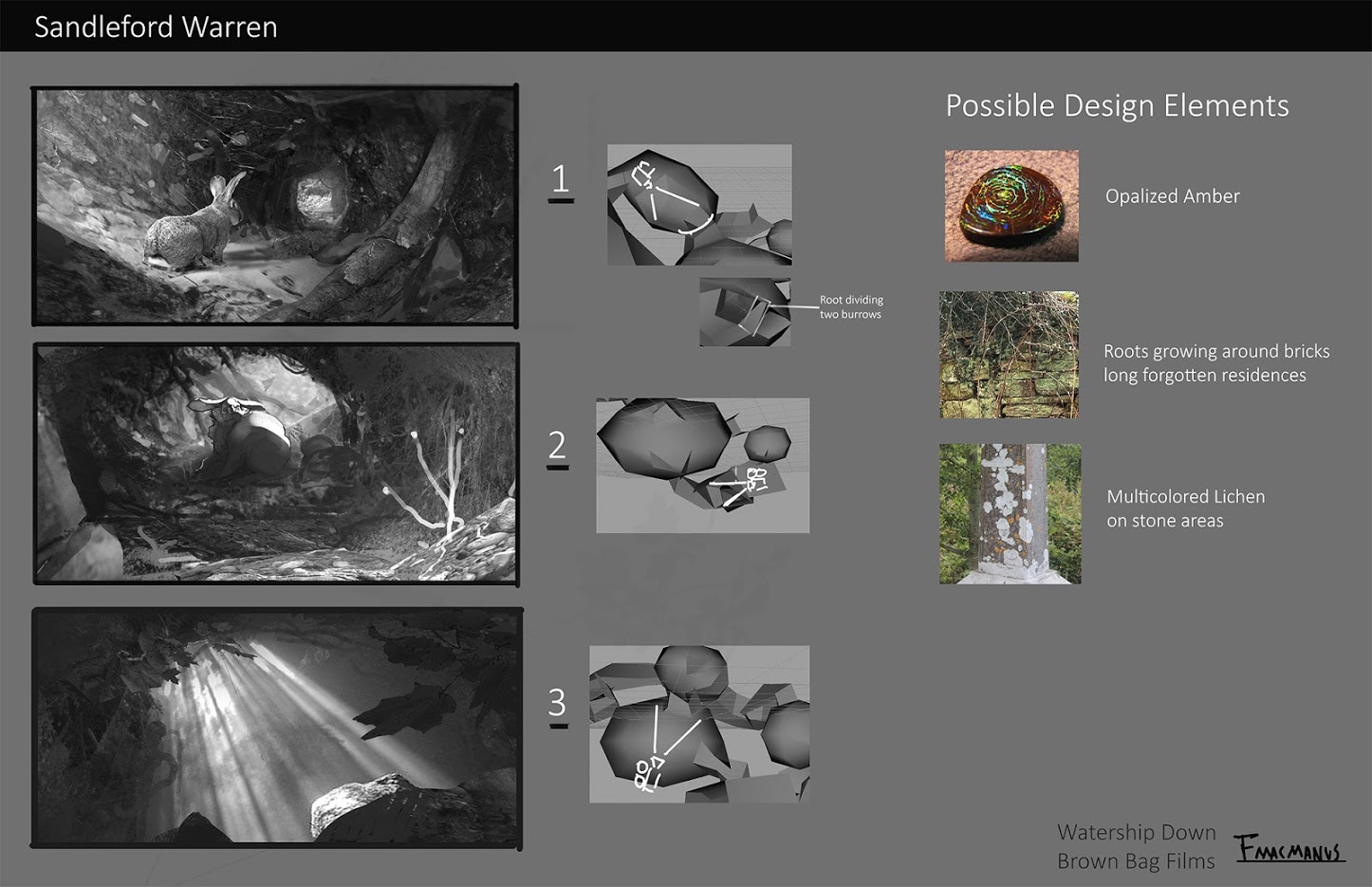Select the glowing roots burrow sketch

(276, 463)
